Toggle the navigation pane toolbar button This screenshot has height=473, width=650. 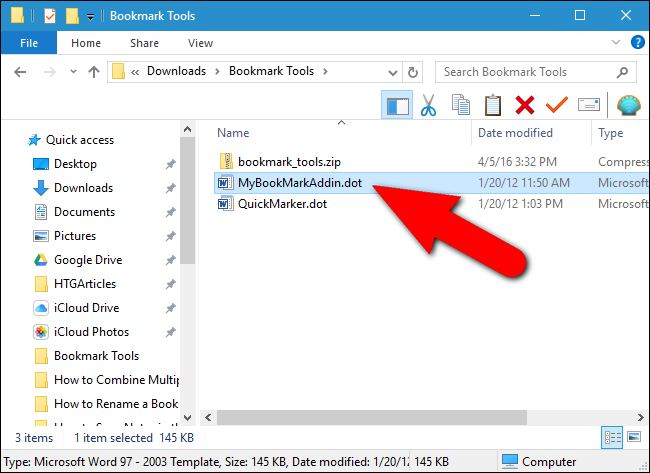click(x=397, y=105)
